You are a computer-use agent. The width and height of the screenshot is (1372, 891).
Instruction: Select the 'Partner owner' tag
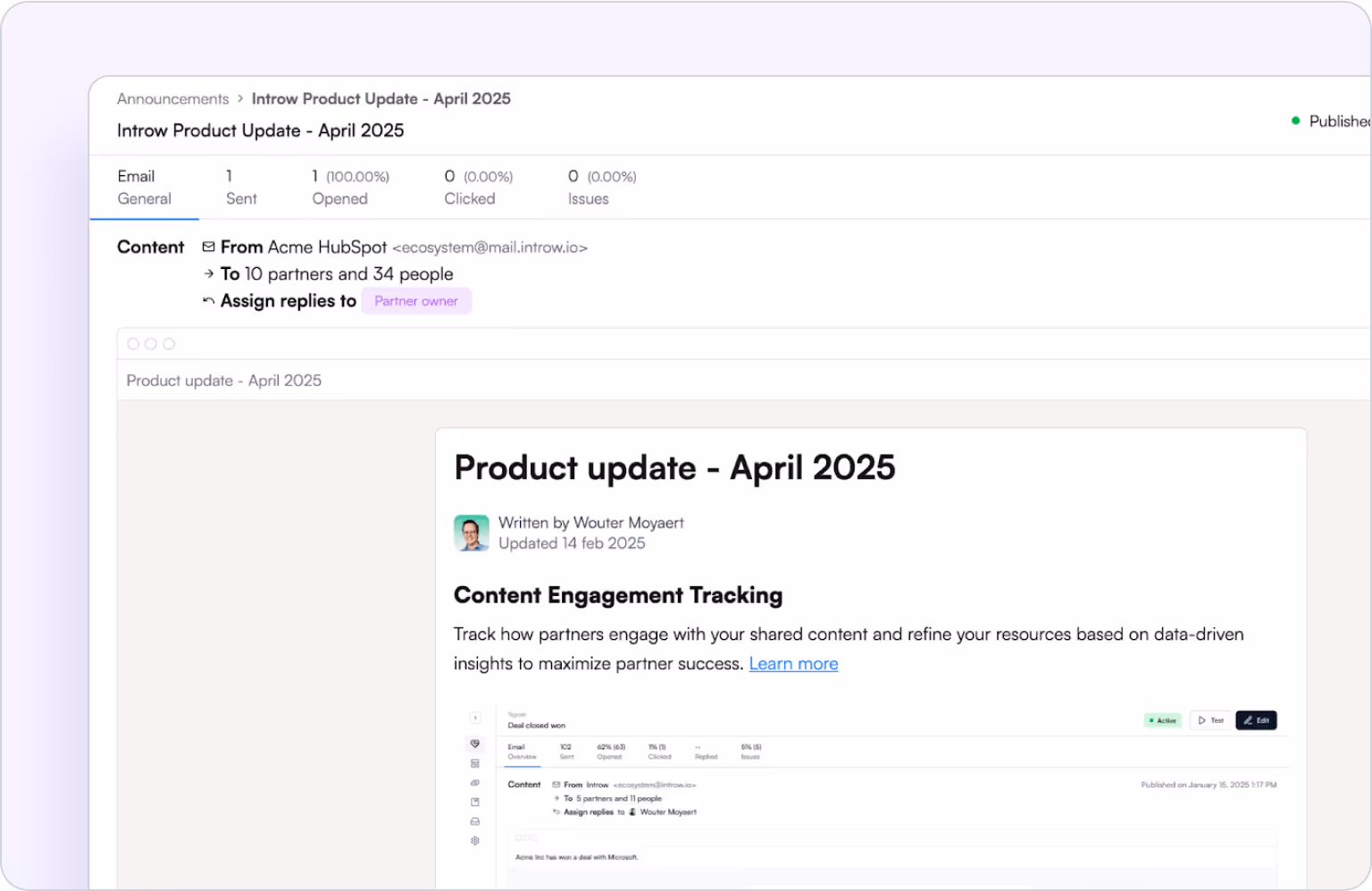(x=416, y=301)
